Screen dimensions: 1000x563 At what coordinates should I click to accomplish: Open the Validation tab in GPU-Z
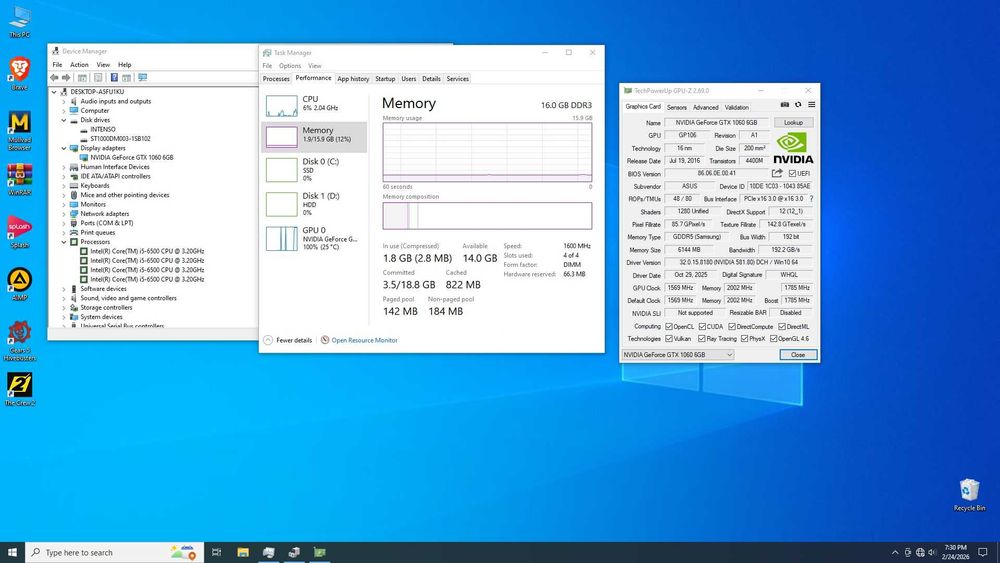(x=737, y=107)
